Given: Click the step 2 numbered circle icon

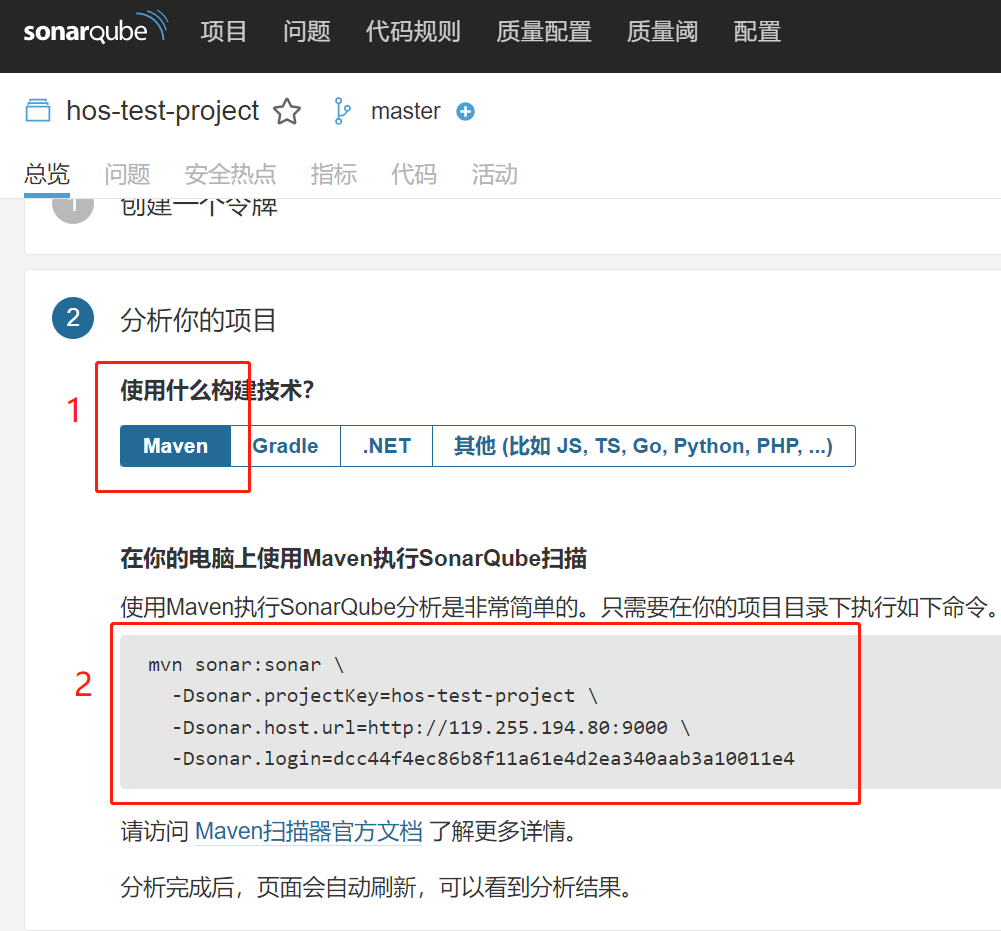Looking at the screenshot, I should (x=72, y=318).
